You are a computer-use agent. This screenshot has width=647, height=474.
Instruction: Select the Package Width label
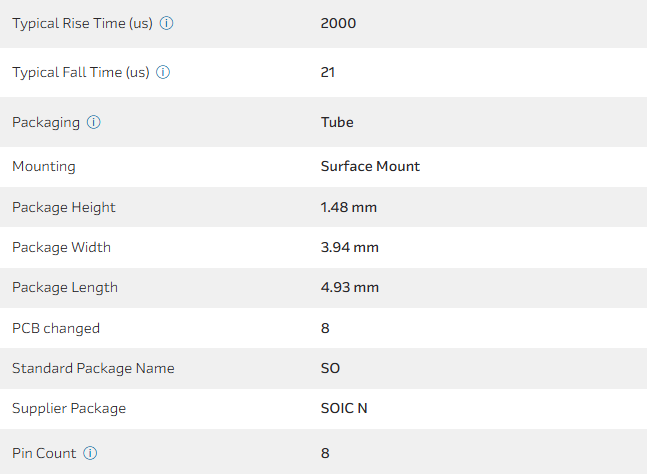[x=61, y=247]
